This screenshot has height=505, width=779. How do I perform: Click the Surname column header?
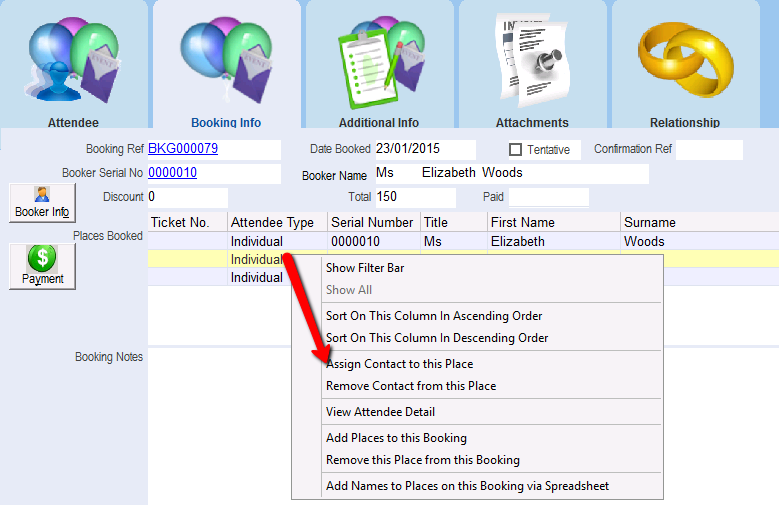pyautogui.click(x=650, y=222)
